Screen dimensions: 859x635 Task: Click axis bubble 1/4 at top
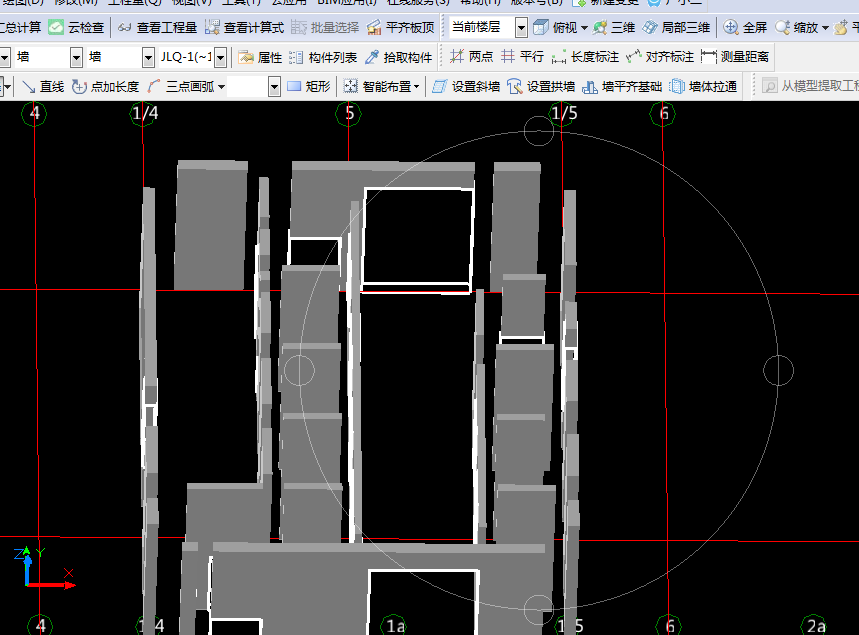coord(144,114)
